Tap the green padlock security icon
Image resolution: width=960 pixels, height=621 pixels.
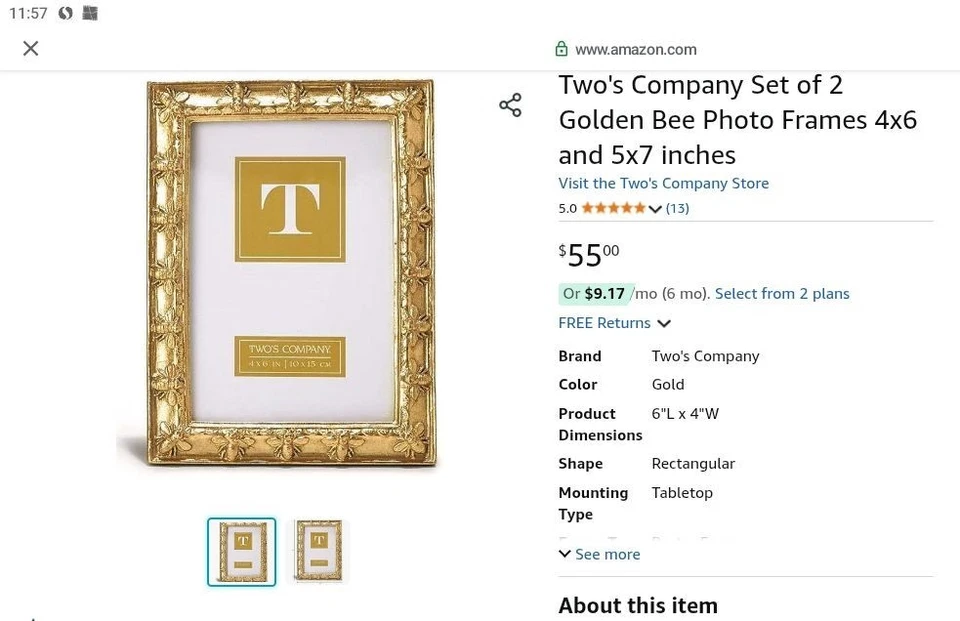click(x=561, y=49)
